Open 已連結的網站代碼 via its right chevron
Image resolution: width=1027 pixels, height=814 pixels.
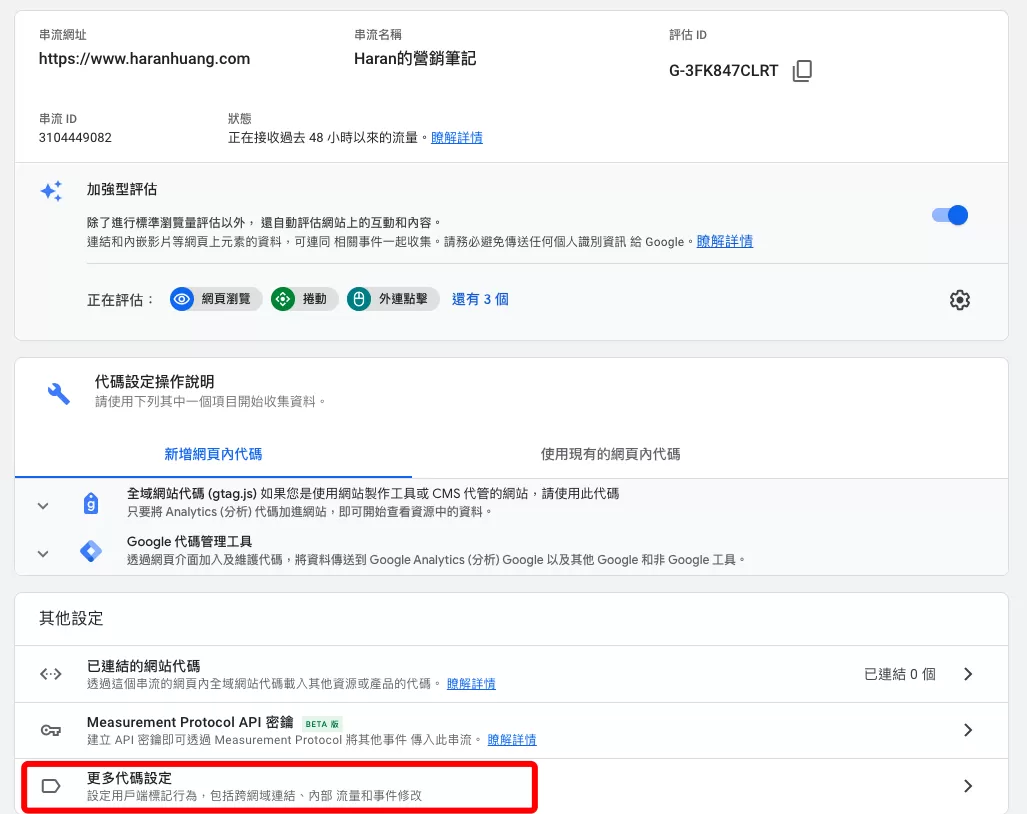point(968,674)
